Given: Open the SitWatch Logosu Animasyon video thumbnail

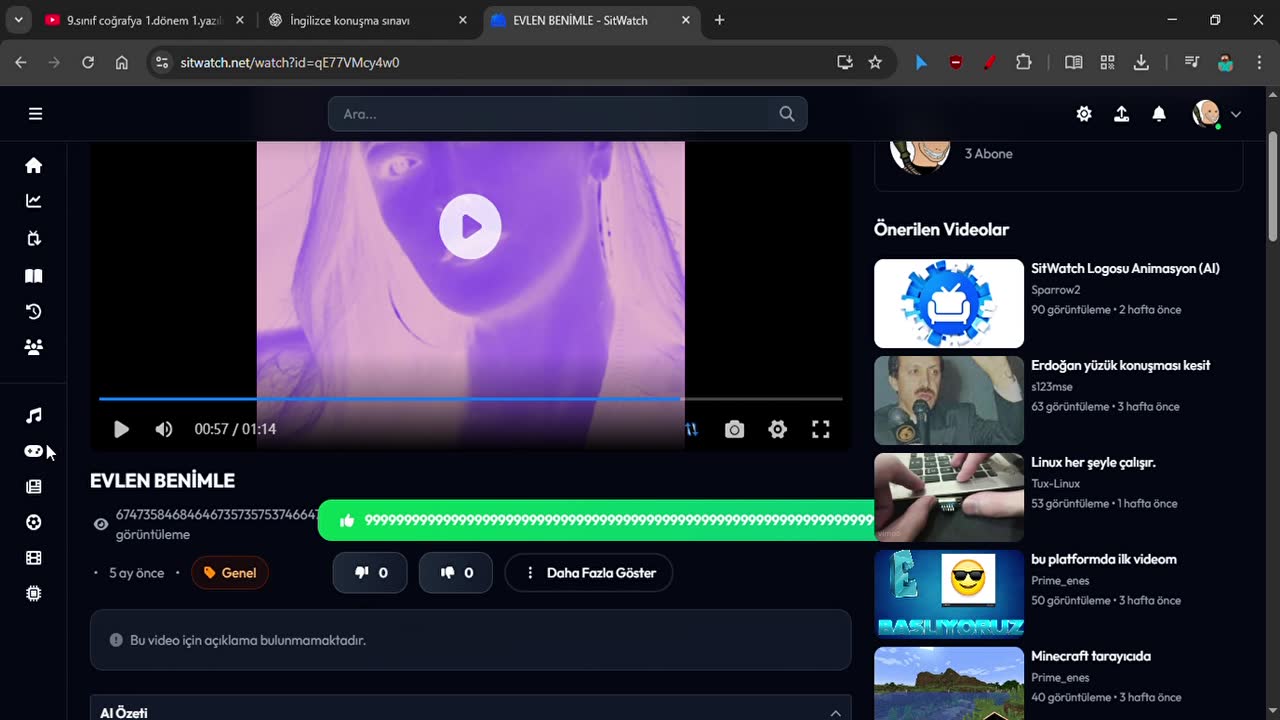Looking at the screenshot, I should click(x=948, y=303).
